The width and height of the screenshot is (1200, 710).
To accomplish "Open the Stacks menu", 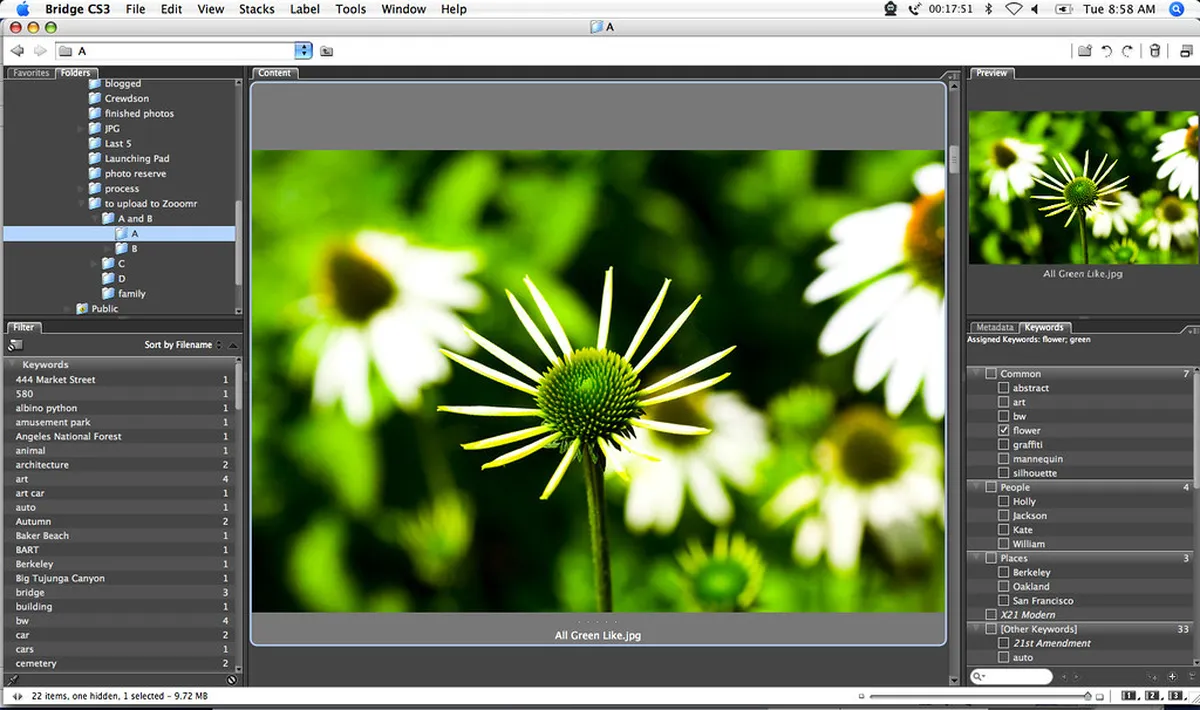I will (x=256, y=9).
